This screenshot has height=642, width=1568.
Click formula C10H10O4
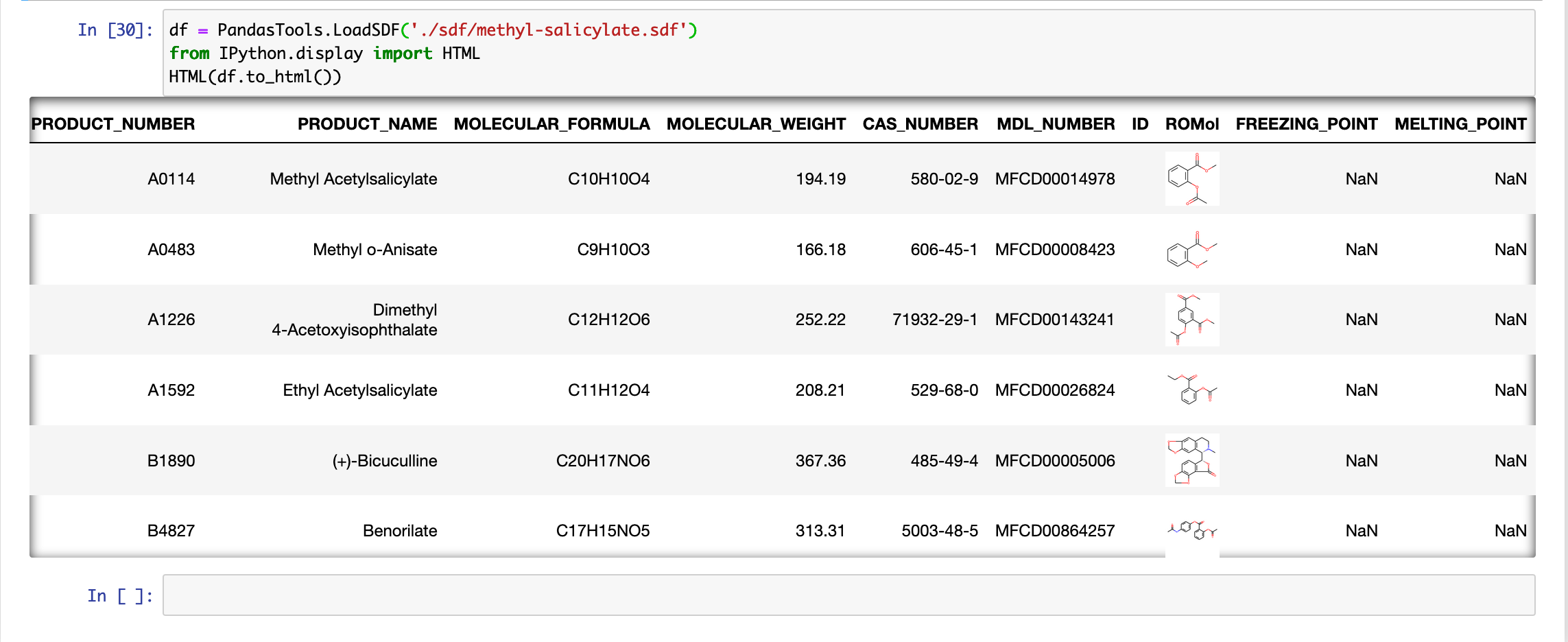[608, 179]
